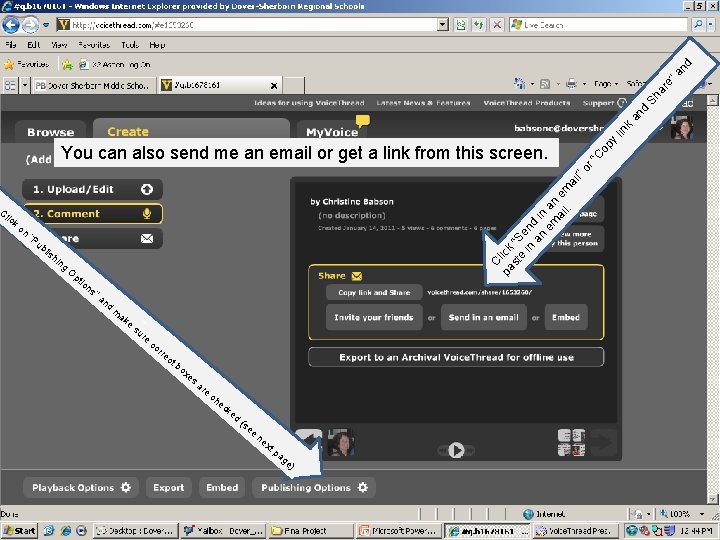Go back with the browser back arrow

[x=11, y=25]
